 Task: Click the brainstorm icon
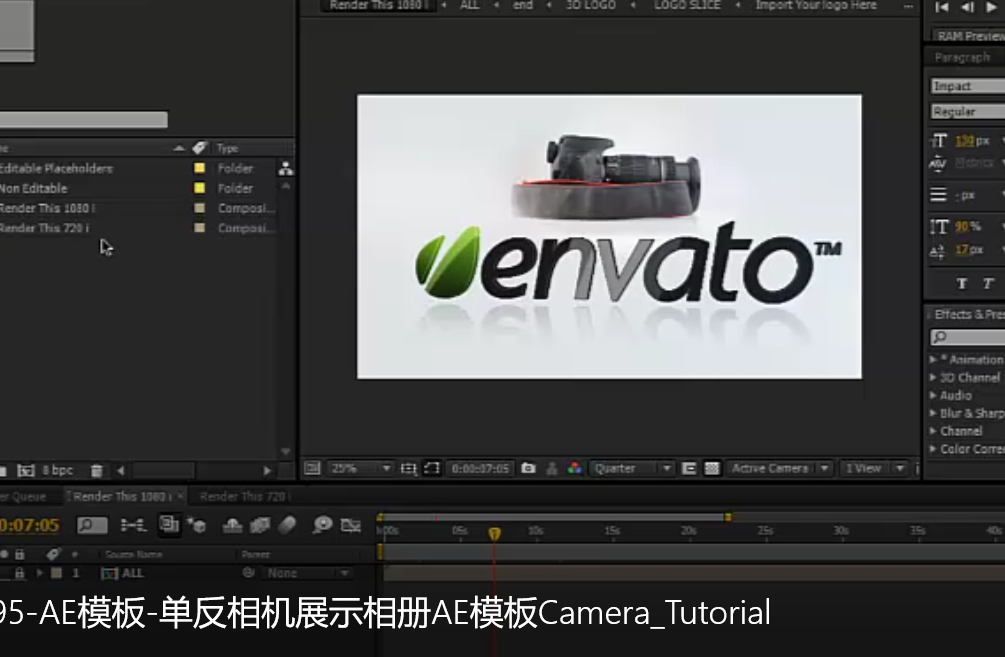pyautogui.click(x=322, y=525)
